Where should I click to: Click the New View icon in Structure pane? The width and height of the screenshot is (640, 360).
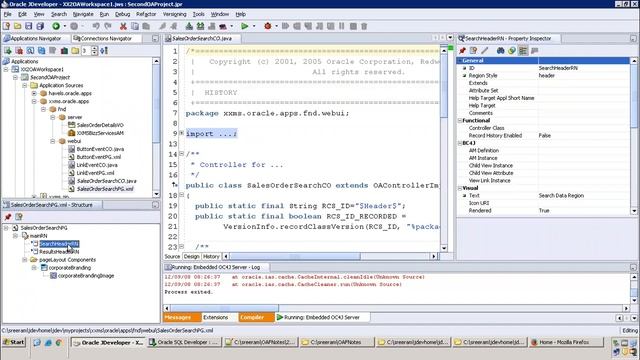tap(19, 217)
